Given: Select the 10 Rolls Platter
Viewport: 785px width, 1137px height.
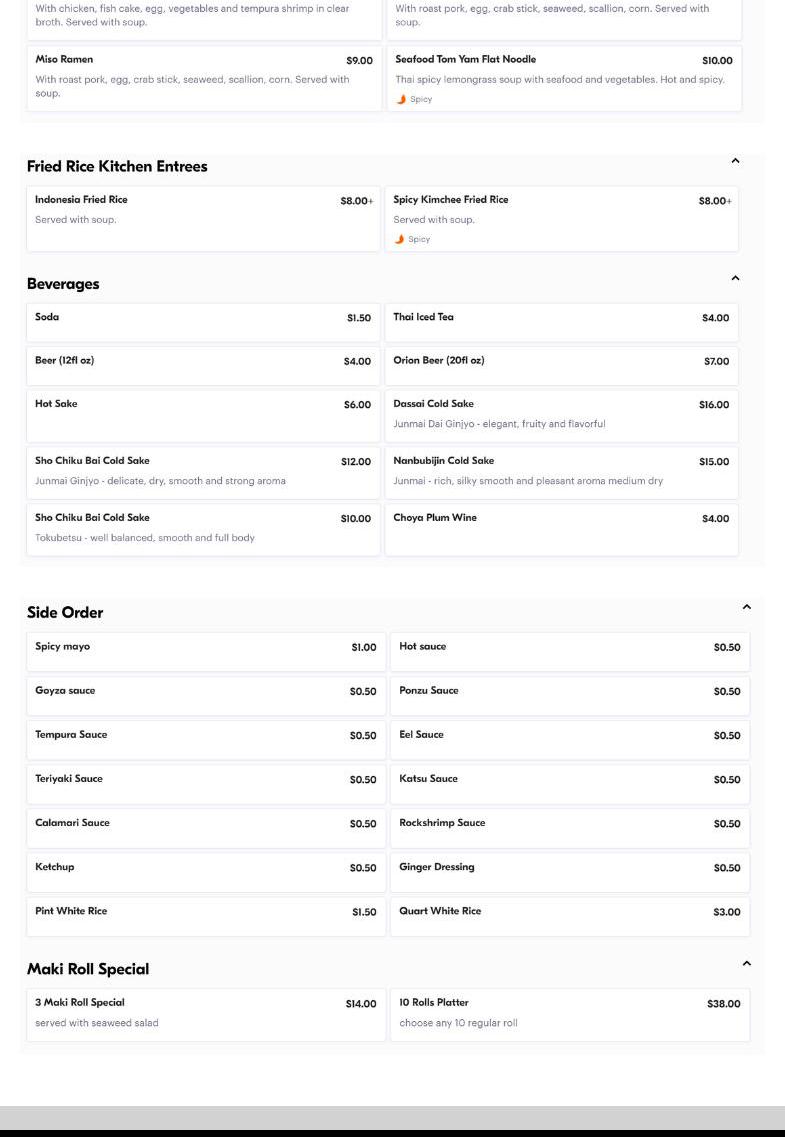Looking at the screenshot, I should [569, 1014].
